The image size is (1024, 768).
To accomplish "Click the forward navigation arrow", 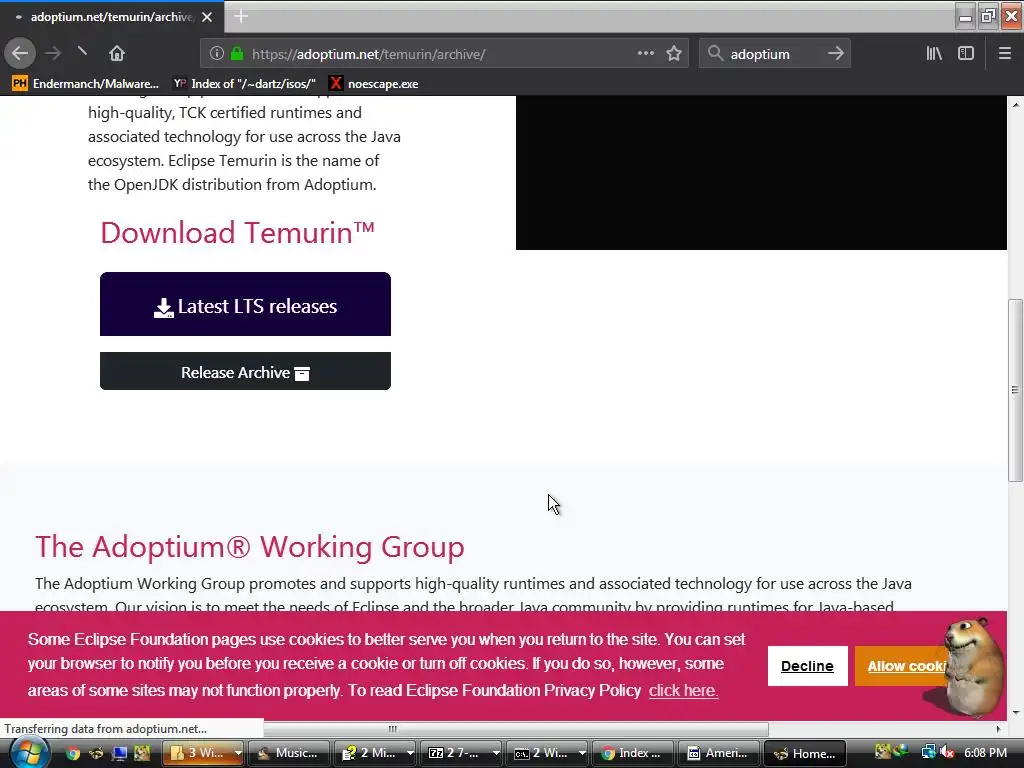I will coord(53,53).
